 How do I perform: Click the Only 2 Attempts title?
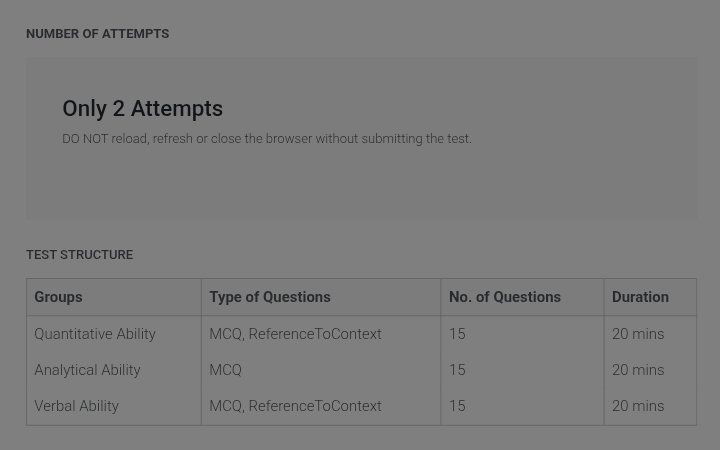pyautogui.click(x=142, y=109)
